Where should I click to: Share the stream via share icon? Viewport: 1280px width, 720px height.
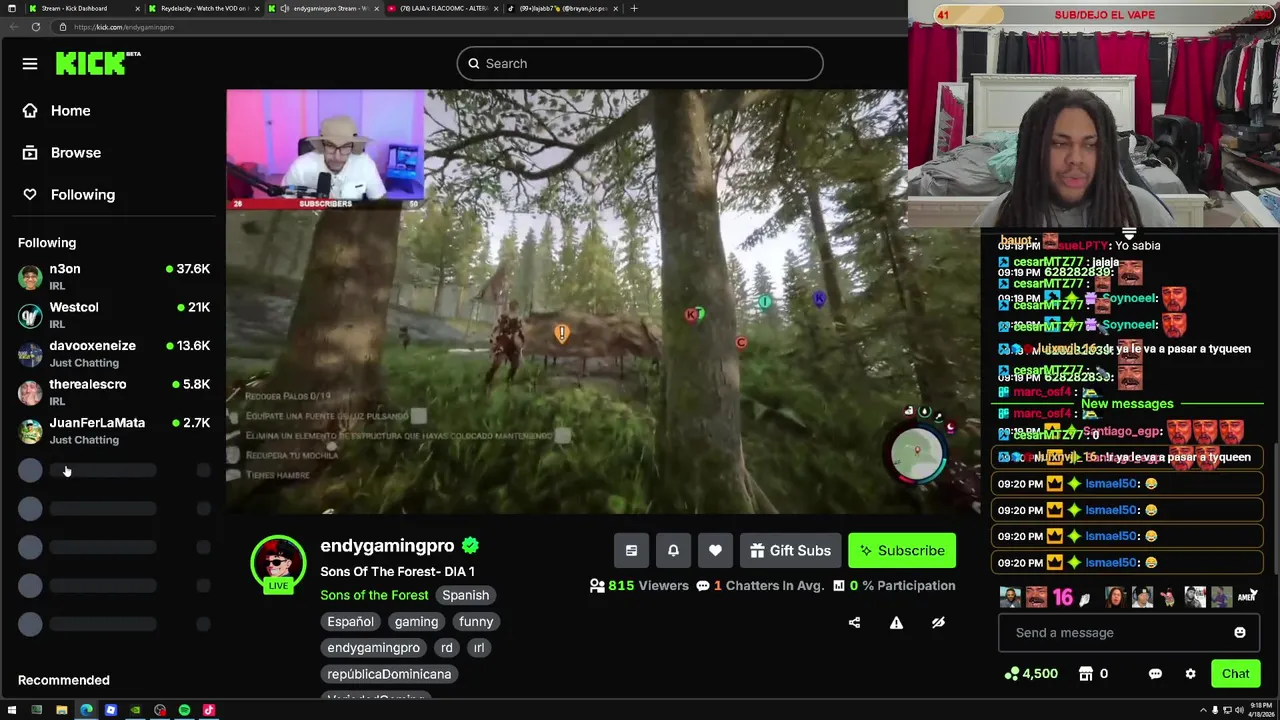(x=854, y=623)
